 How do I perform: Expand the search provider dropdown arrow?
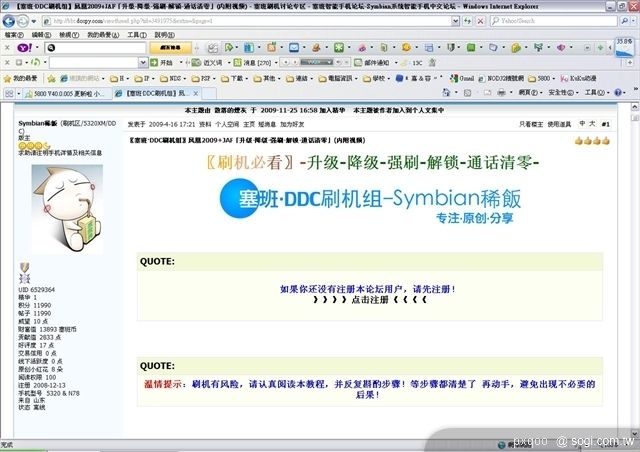coord(633,21)
